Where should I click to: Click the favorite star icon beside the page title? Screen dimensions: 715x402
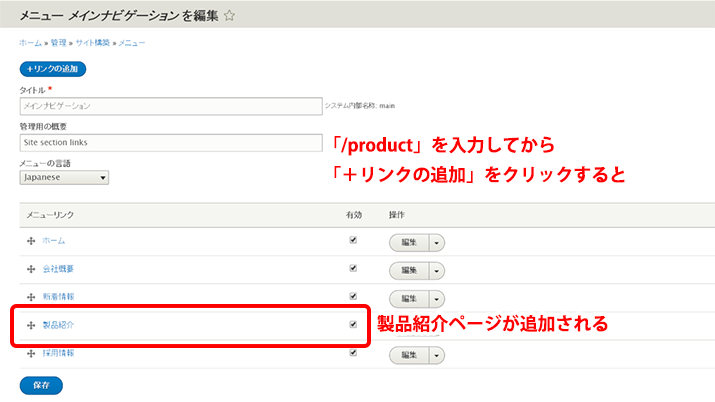pos(229,15)
